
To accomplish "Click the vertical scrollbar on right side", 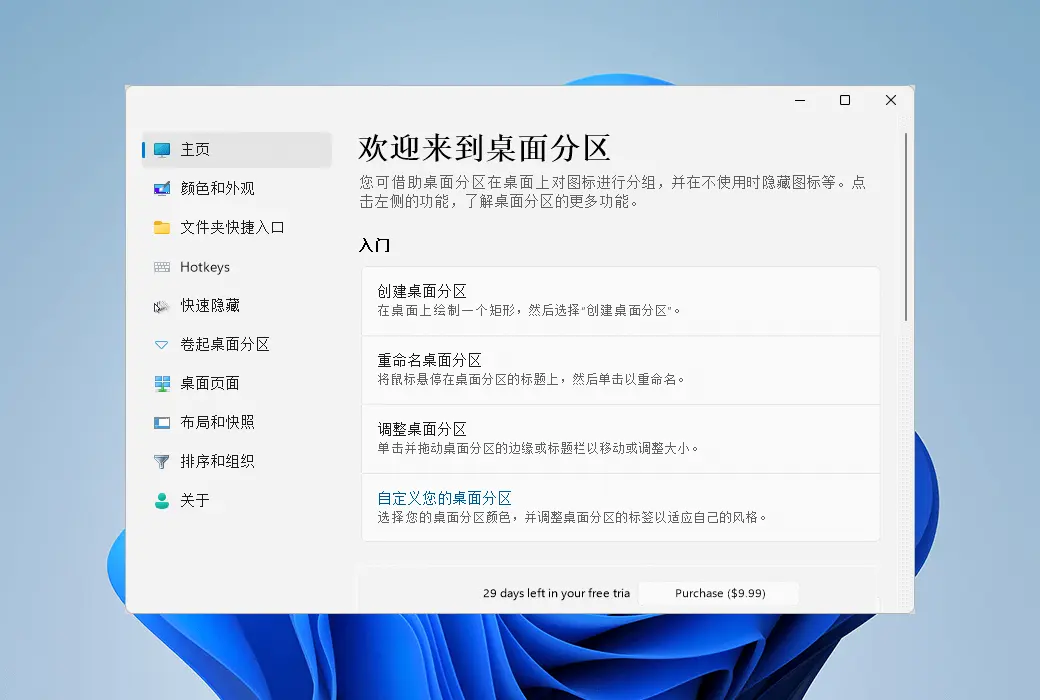I will [905, 227].
